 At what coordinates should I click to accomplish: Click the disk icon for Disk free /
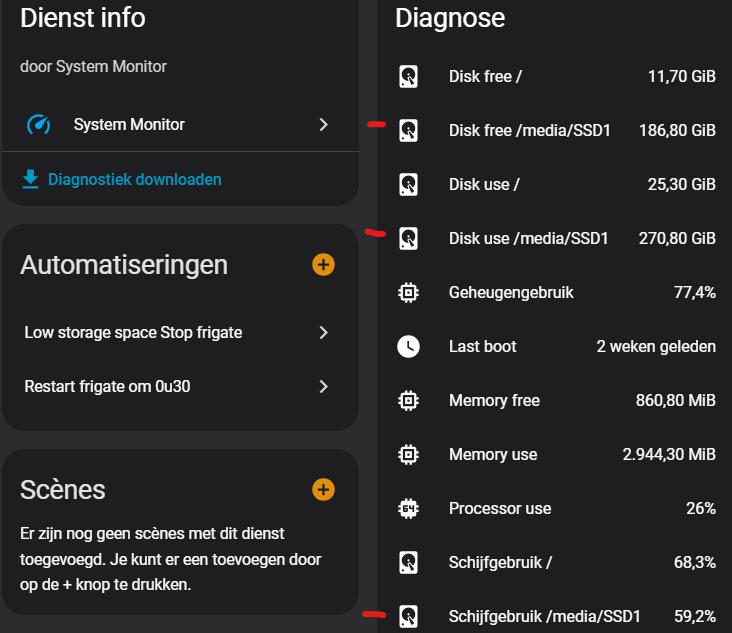tap(408, 76)
